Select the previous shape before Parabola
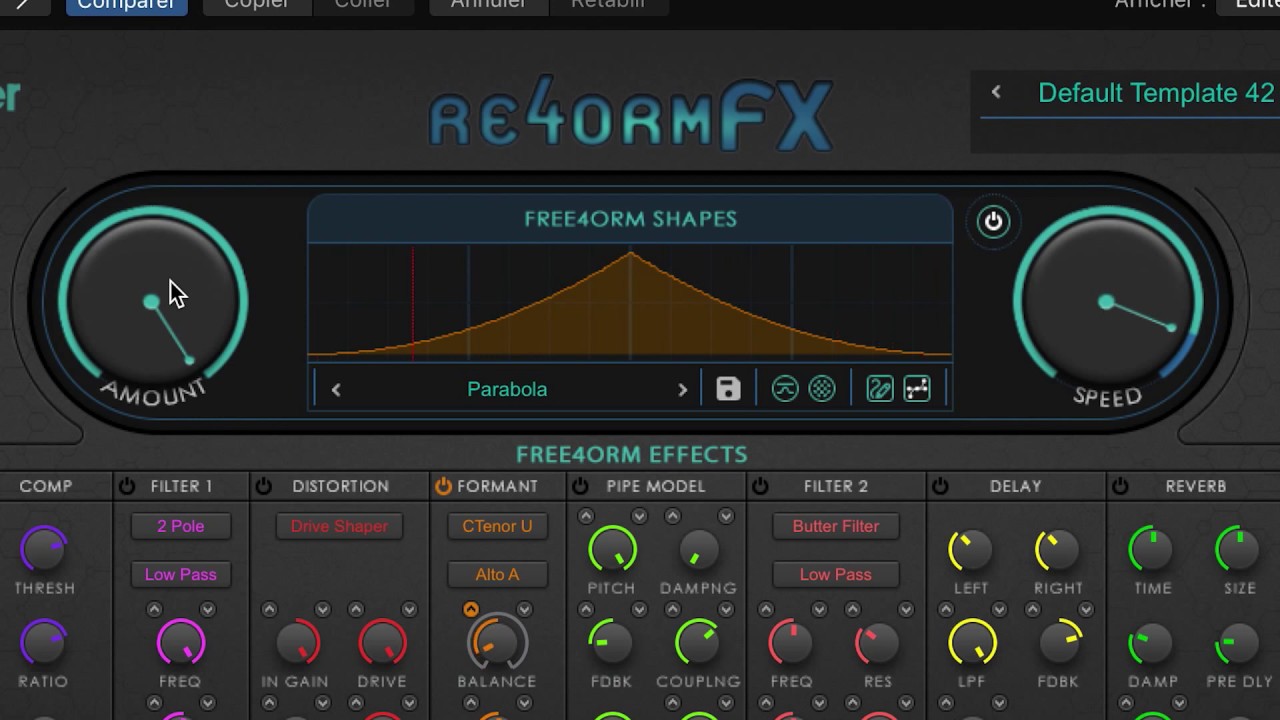 [336, 390]
